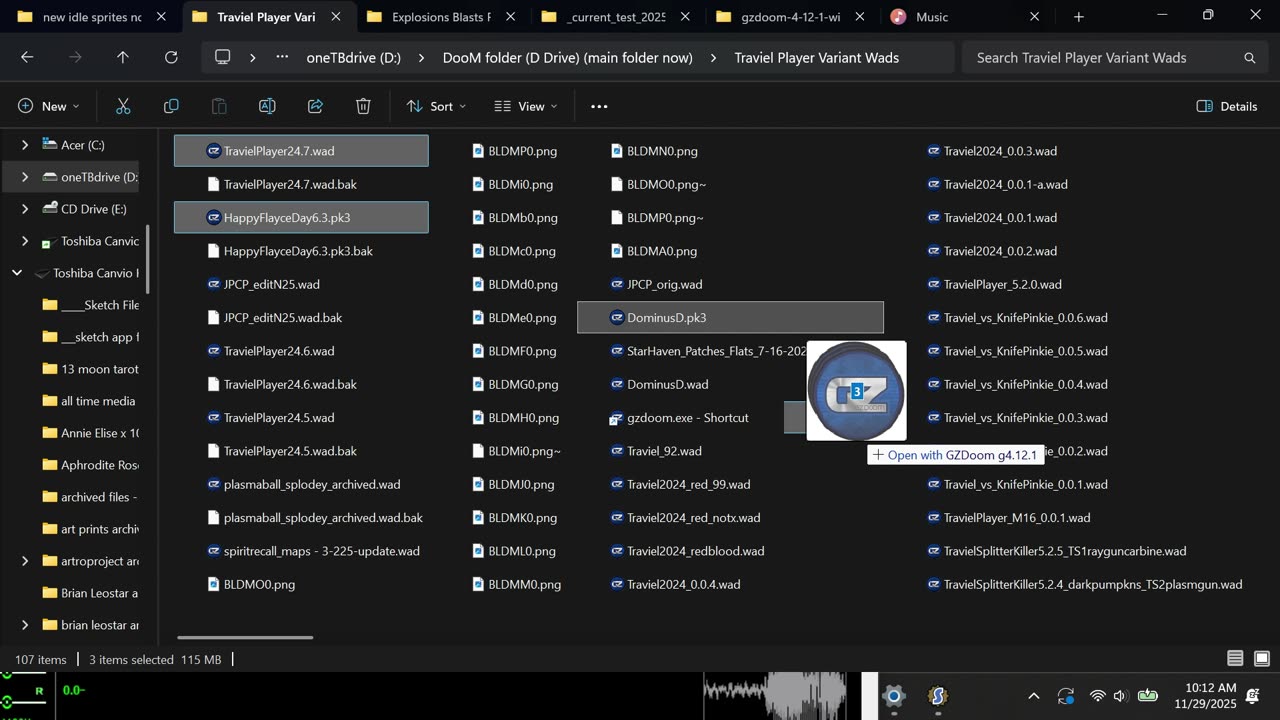Click the plasmaball_splodey_archived.wad file icon
The height and width of the screenshot is (720, 1280).
pyautogui.click(x=213, y=484)
